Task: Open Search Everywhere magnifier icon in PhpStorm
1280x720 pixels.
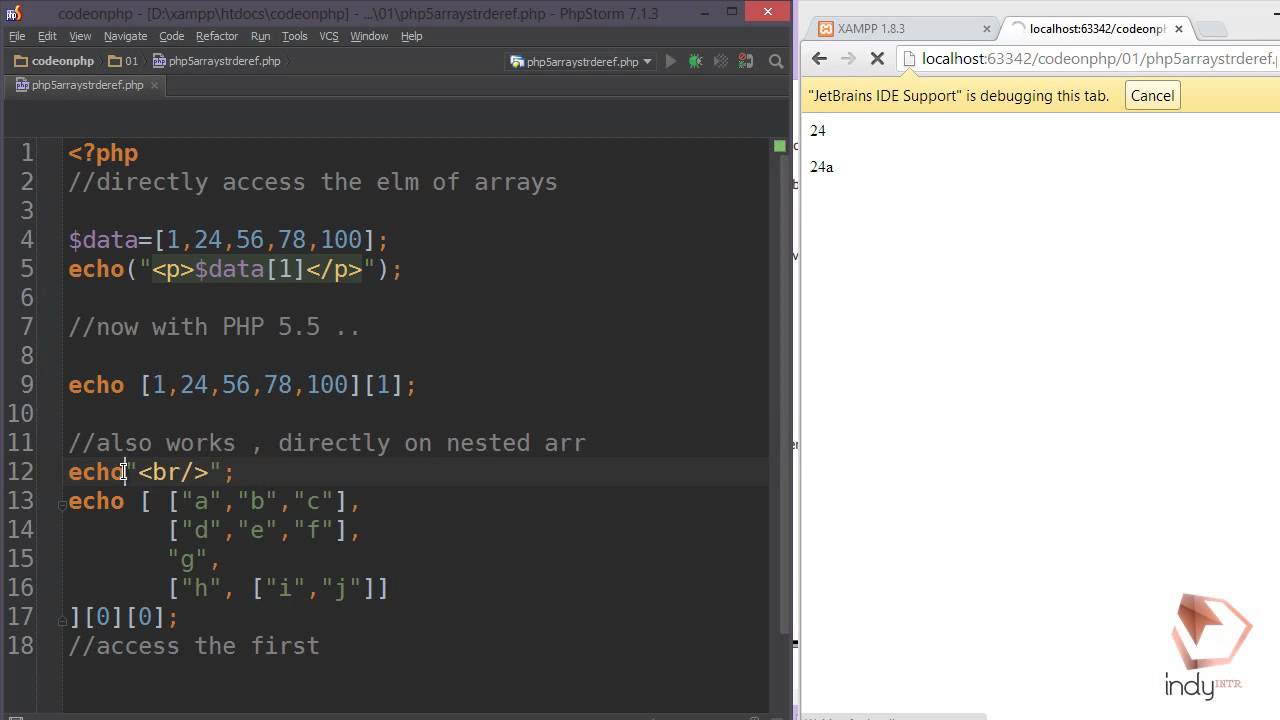Action: tap(775, 61)
